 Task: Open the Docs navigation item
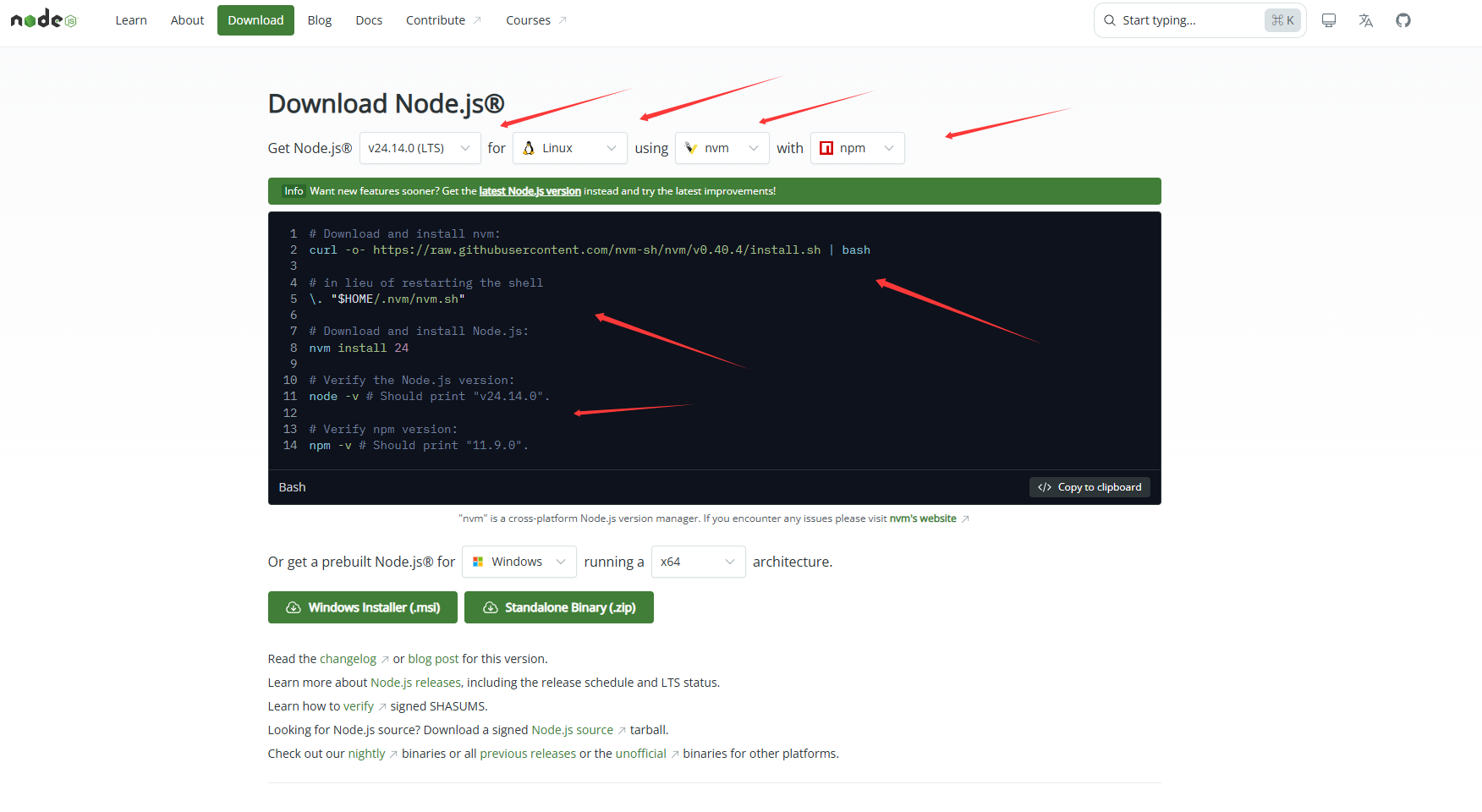point(369,20)
